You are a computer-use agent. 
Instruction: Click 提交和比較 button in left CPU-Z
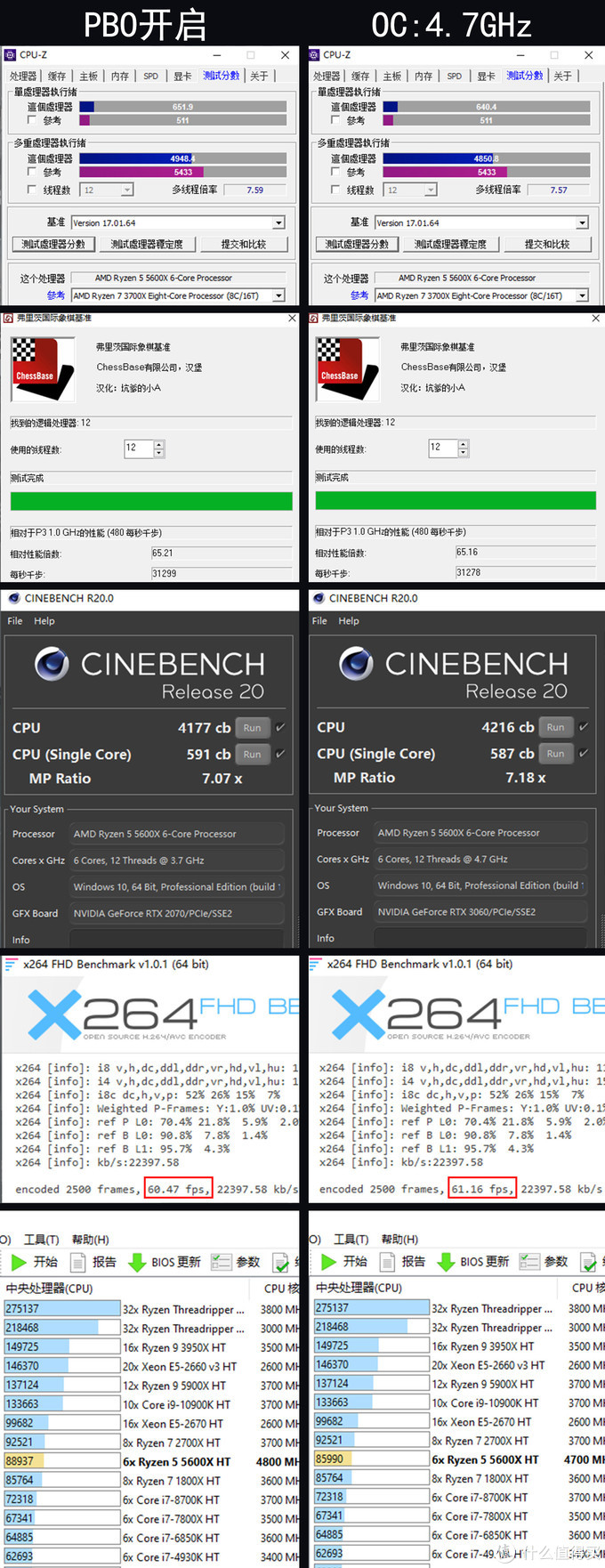243,244
